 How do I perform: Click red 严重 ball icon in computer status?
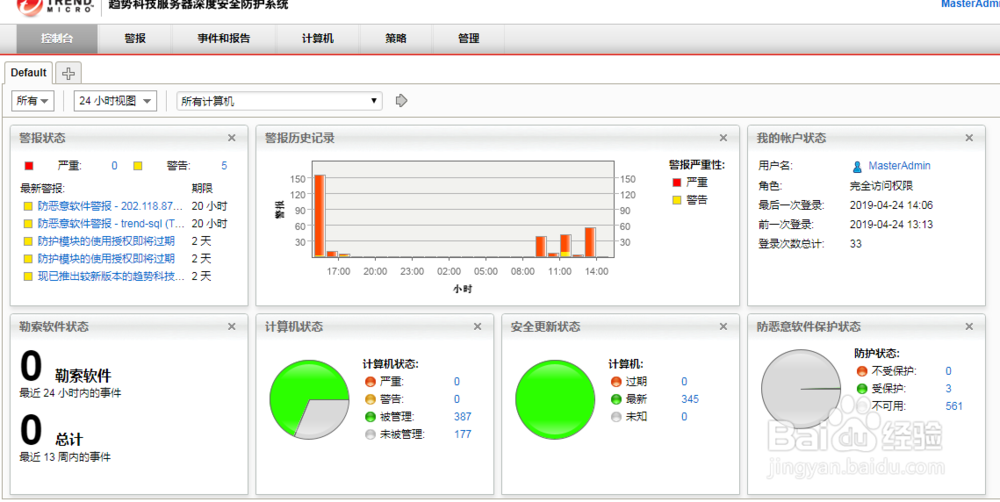click(371, 381)
